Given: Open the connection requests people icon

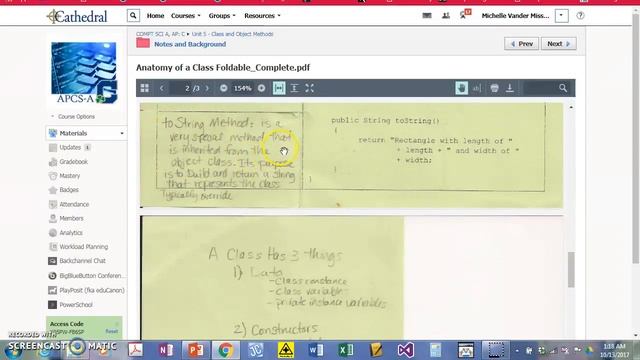Looking at the screenshot, I should [x=446, y=16].
